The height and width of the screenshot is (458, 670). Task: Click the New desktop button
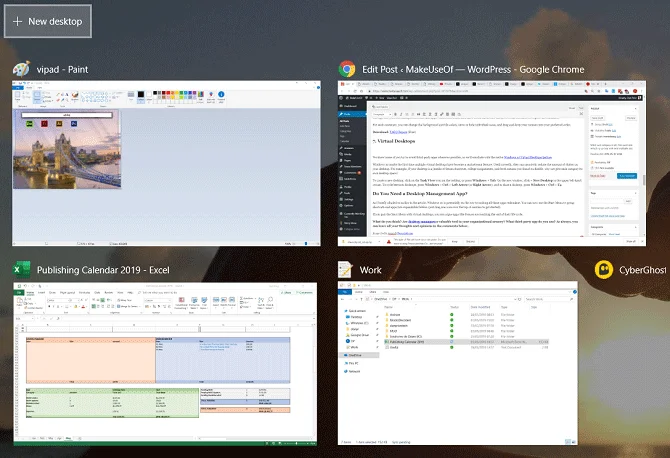tap(48, 21)
